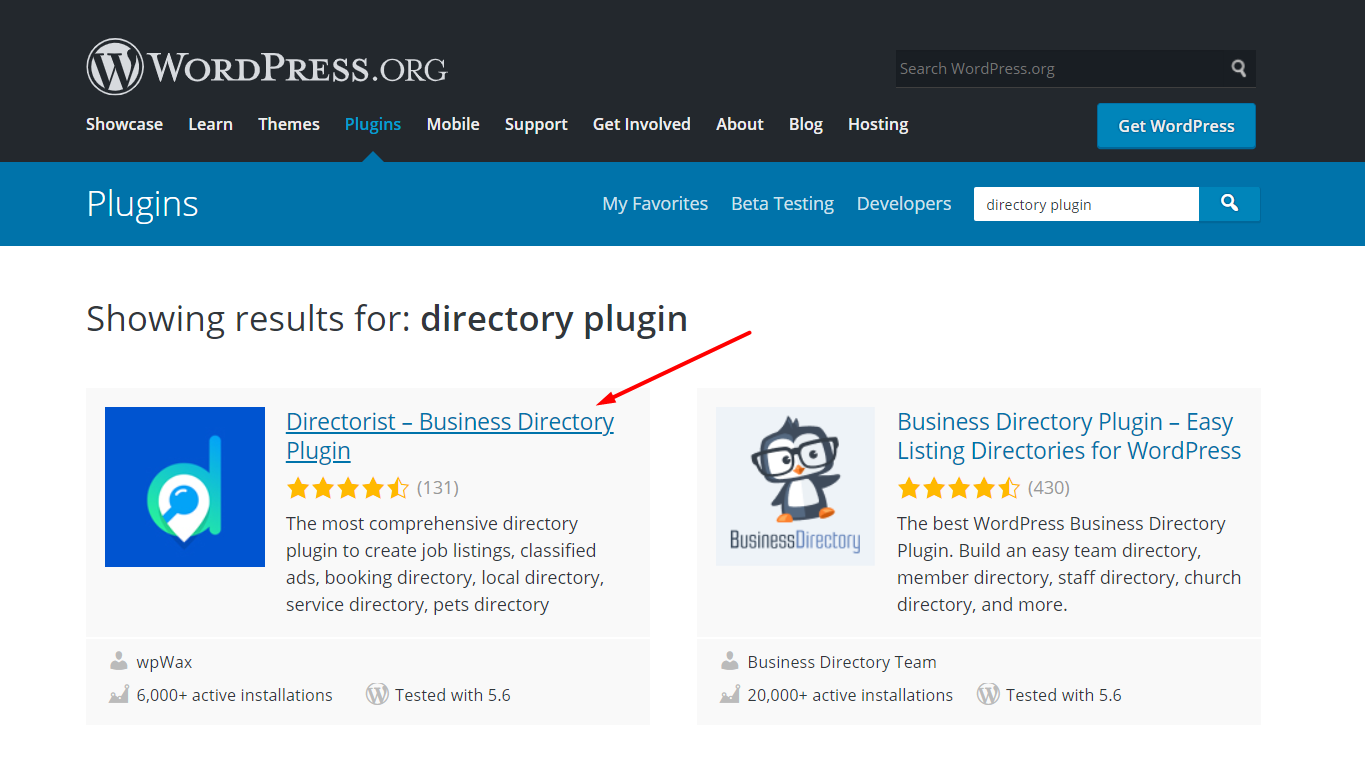Open the Business Directory penguin thumbnail
Screen dimensions: 1365x763
coord(795,487)
